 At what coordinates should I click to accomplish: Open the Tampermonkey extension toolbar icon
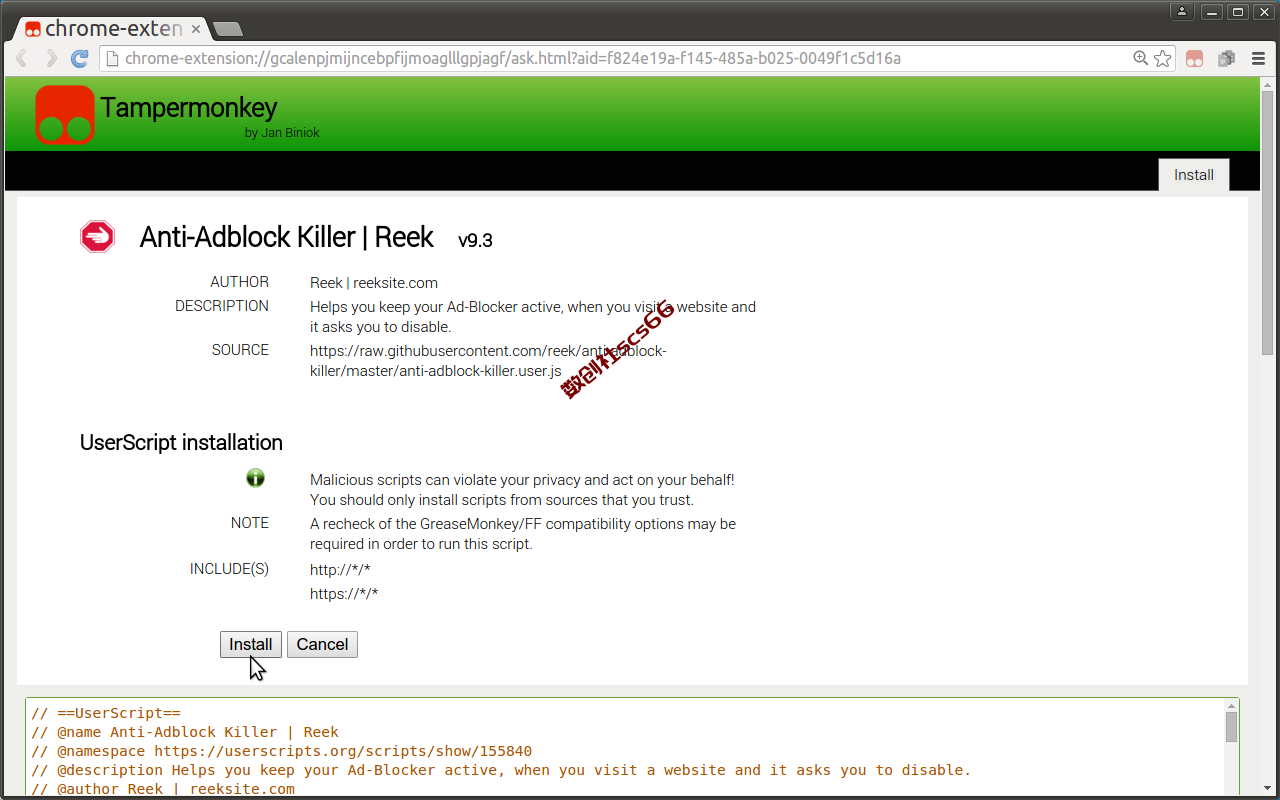pos(1194,59)
